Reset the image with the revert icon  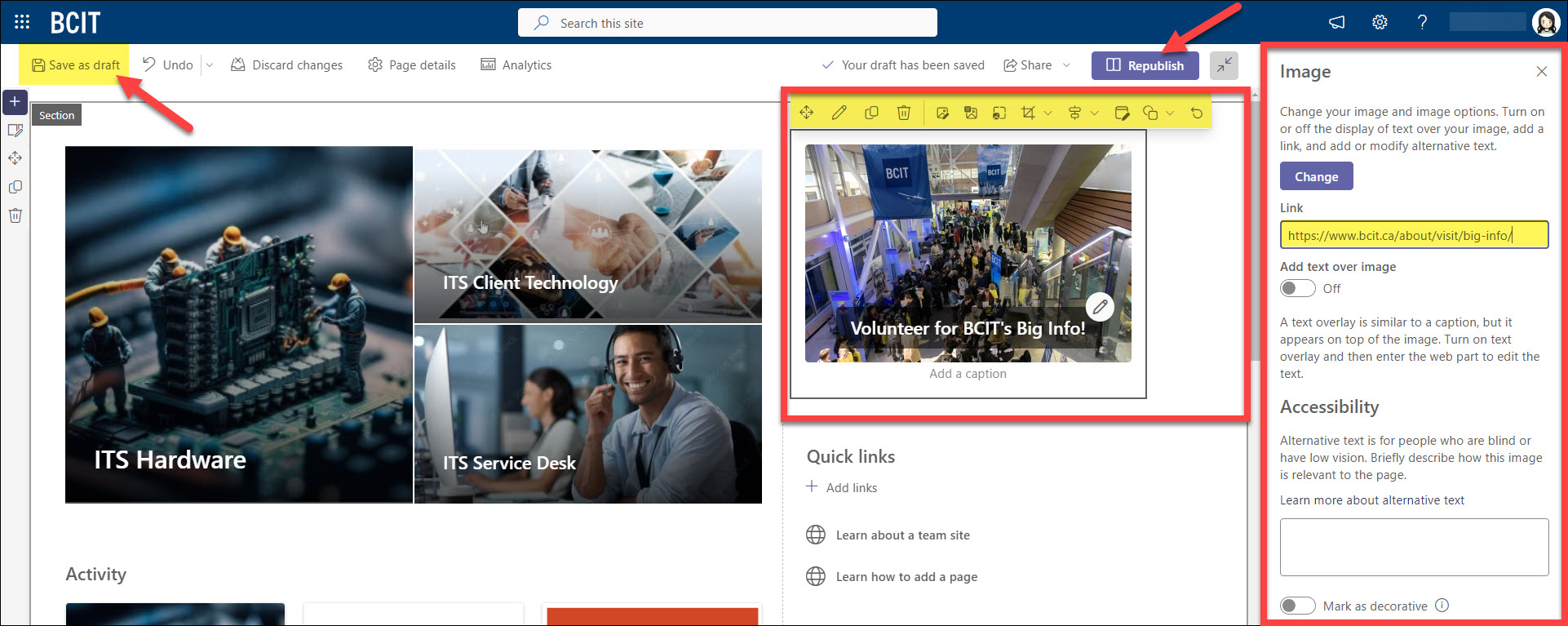[x=1197, y=113]
